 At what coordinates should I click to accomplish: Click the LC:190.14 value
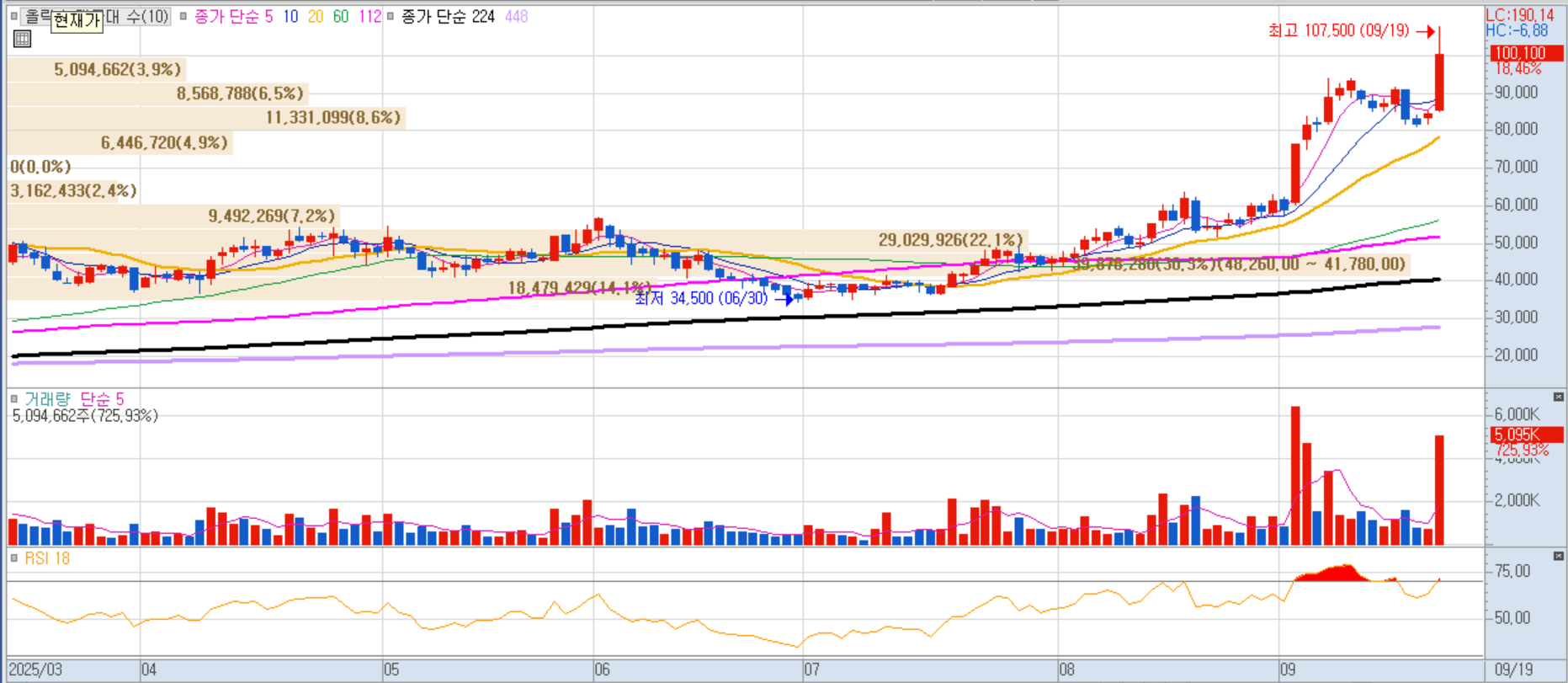point(1520,15)
